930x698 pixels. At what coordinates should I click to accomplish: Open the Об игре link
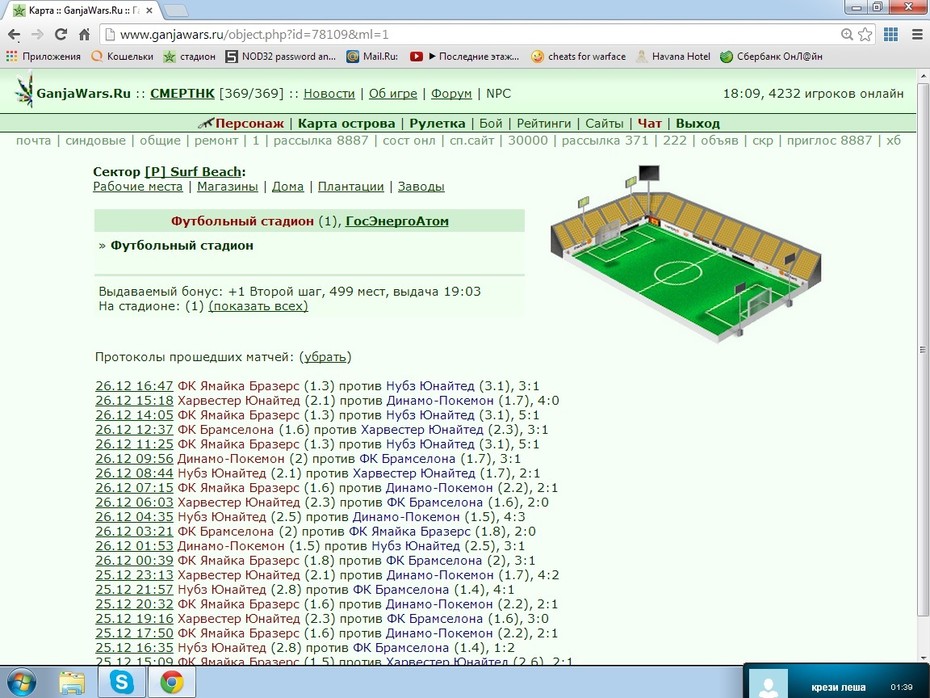tap(393, 94)
